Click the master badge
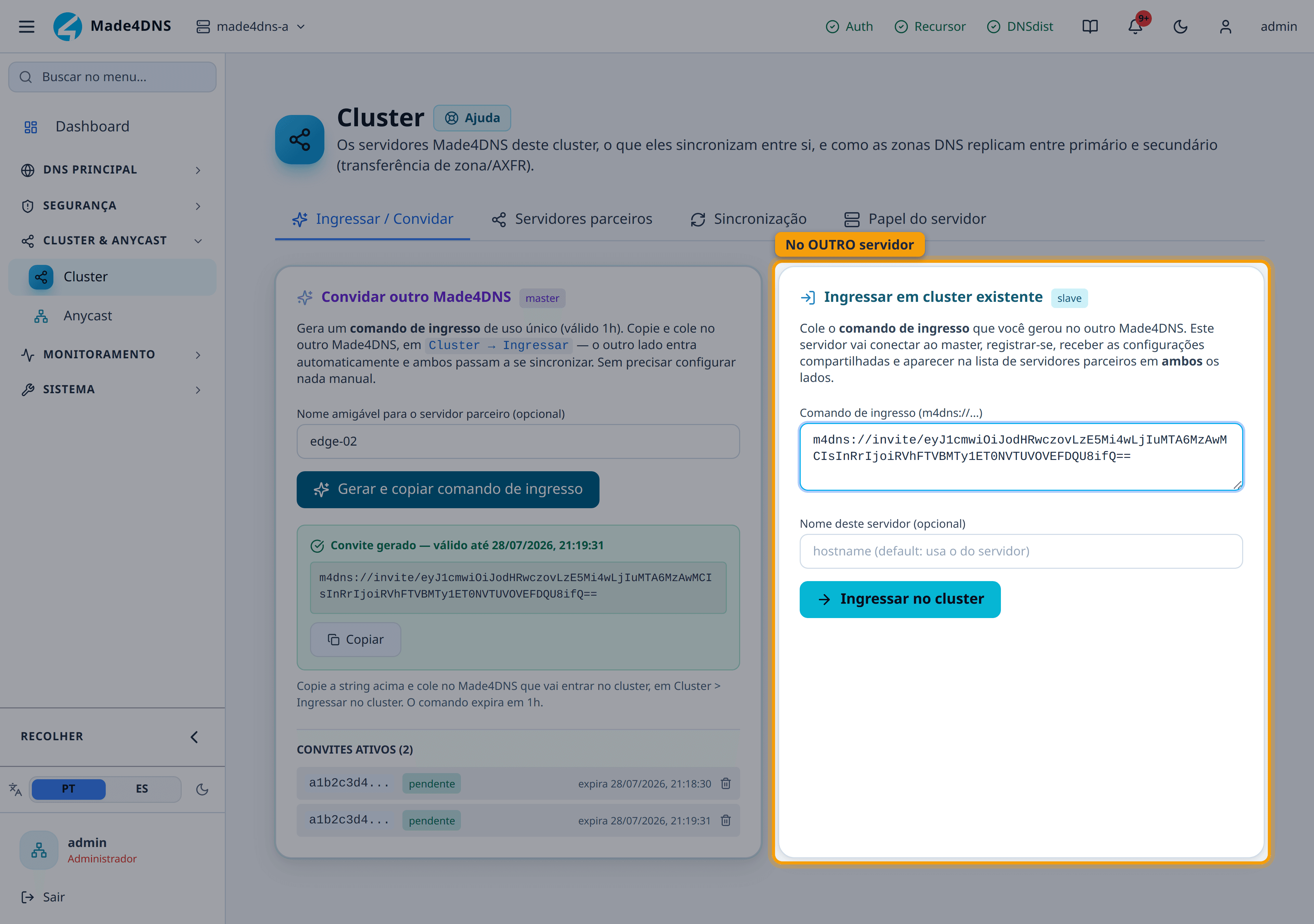 [x=543, y=298]
